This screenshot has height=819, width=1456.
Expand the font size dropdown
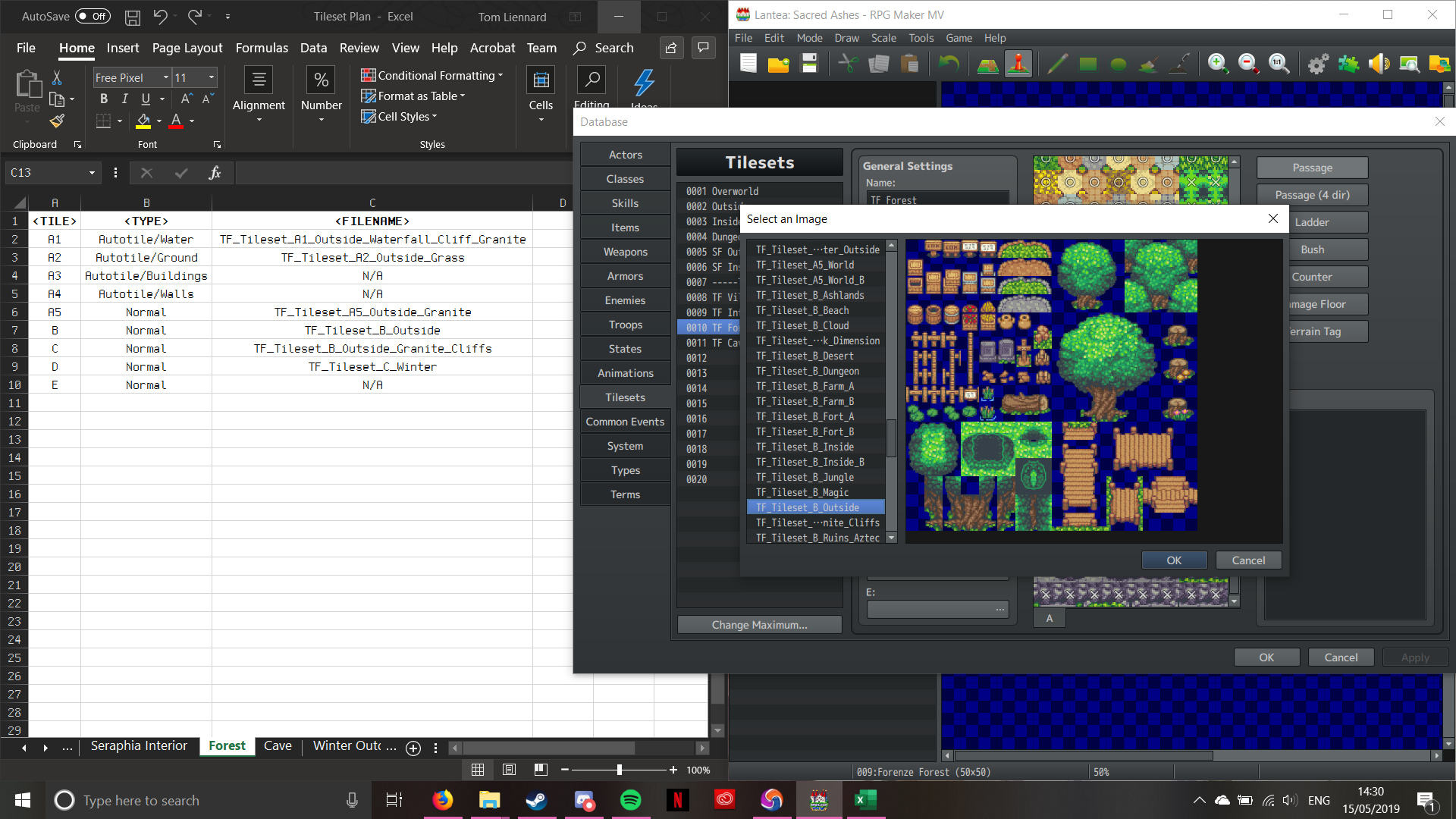click(212, 77)
